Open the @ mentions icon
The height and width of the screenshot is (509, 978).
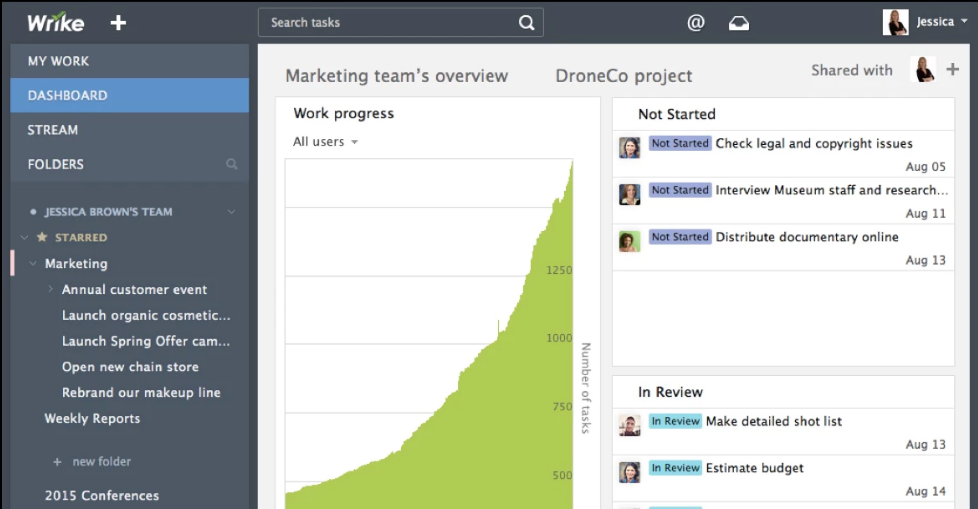695,22
